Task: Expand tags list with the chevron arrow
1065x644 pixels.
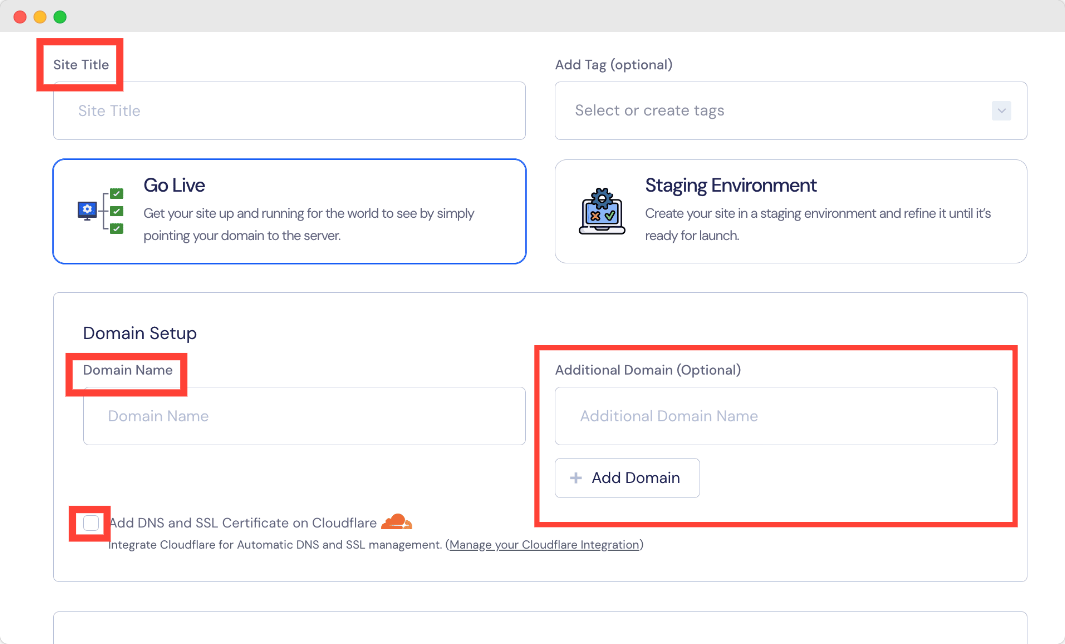Action: [1001, 111]
